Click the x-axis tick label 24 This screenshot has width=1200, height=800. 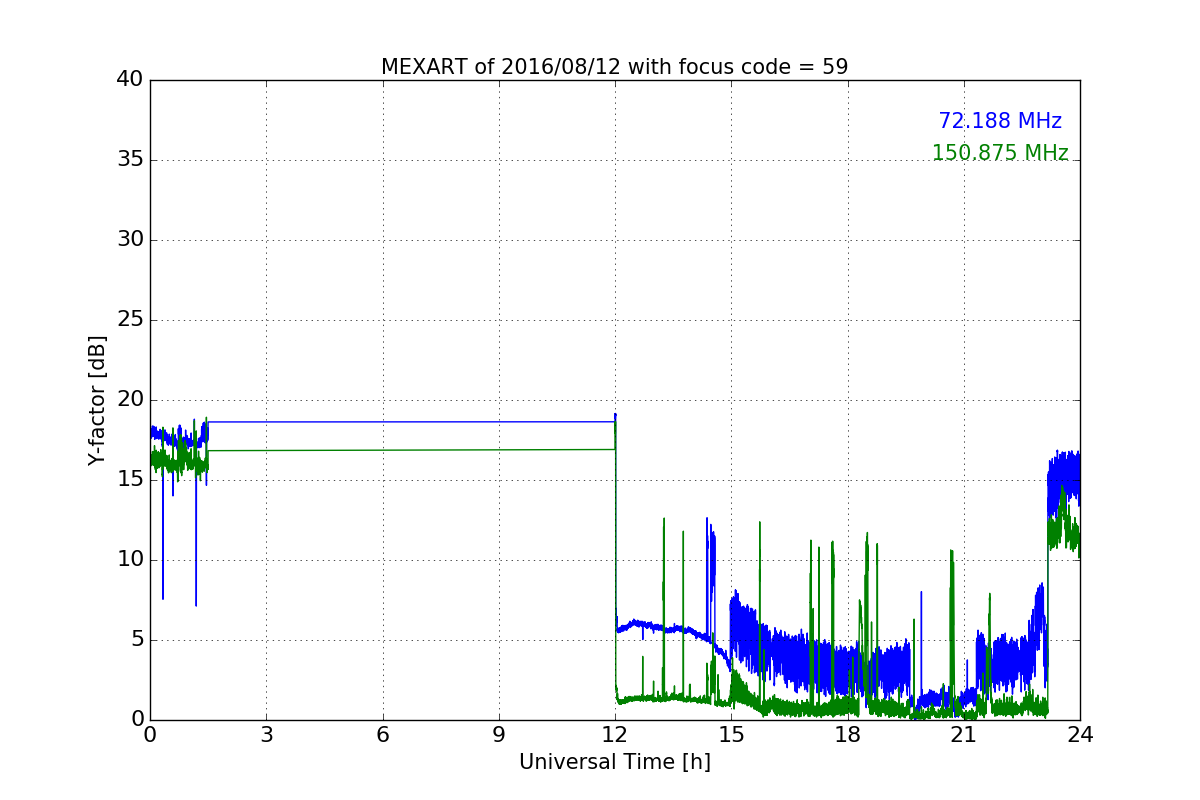click(1080, 735)
